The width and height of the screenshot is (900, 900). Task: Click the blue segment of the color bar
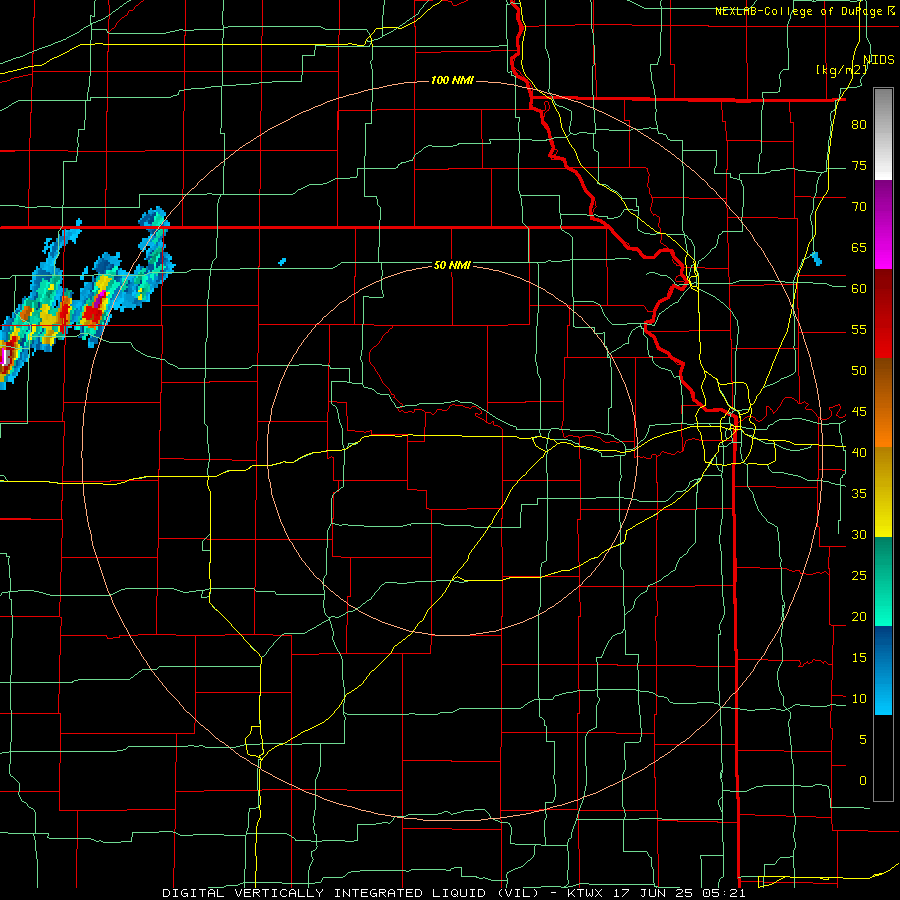tap(883, 670)
